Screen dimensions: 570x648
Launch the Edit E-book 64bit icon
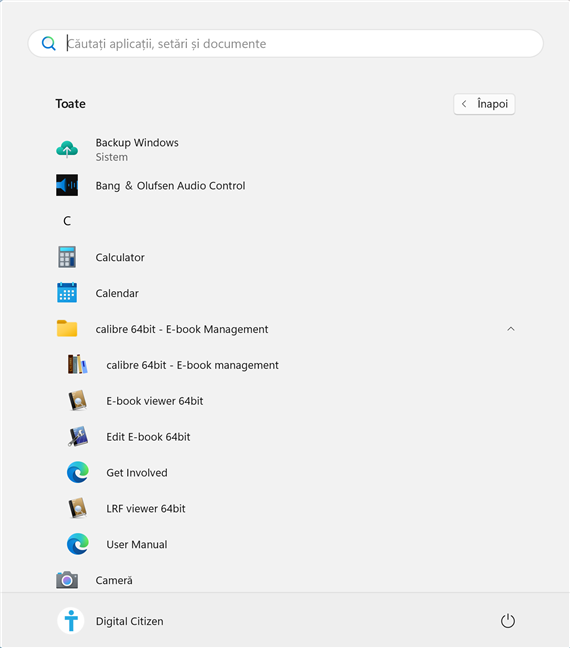(x=78, y=436)
